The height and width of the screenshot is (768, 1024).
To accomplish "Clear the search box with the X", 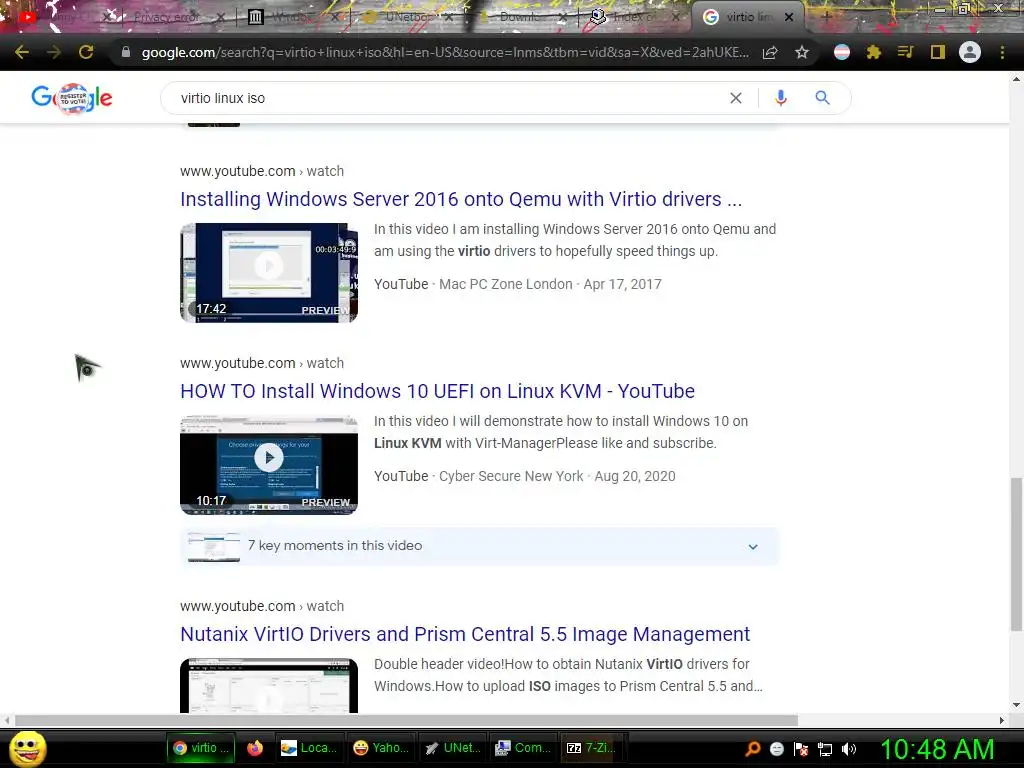I will pos(735,98).
